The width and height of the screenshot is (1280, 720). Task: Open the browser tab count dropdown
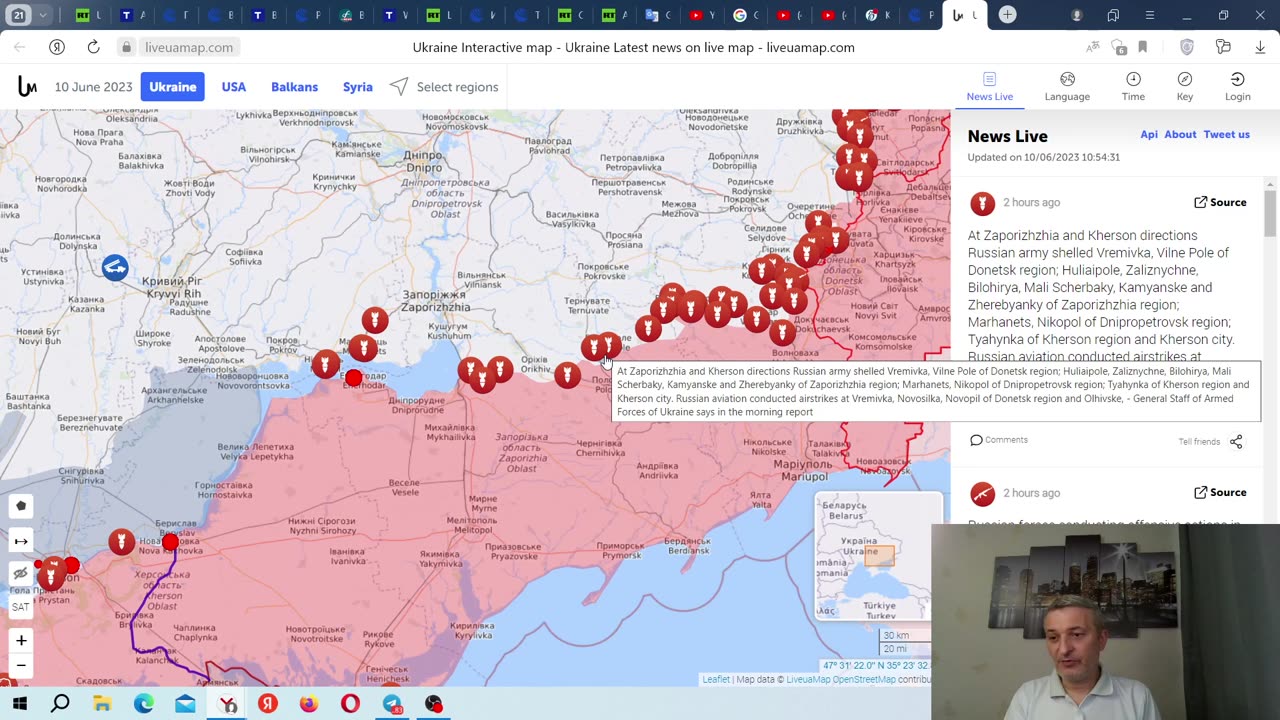pos(29,15)
